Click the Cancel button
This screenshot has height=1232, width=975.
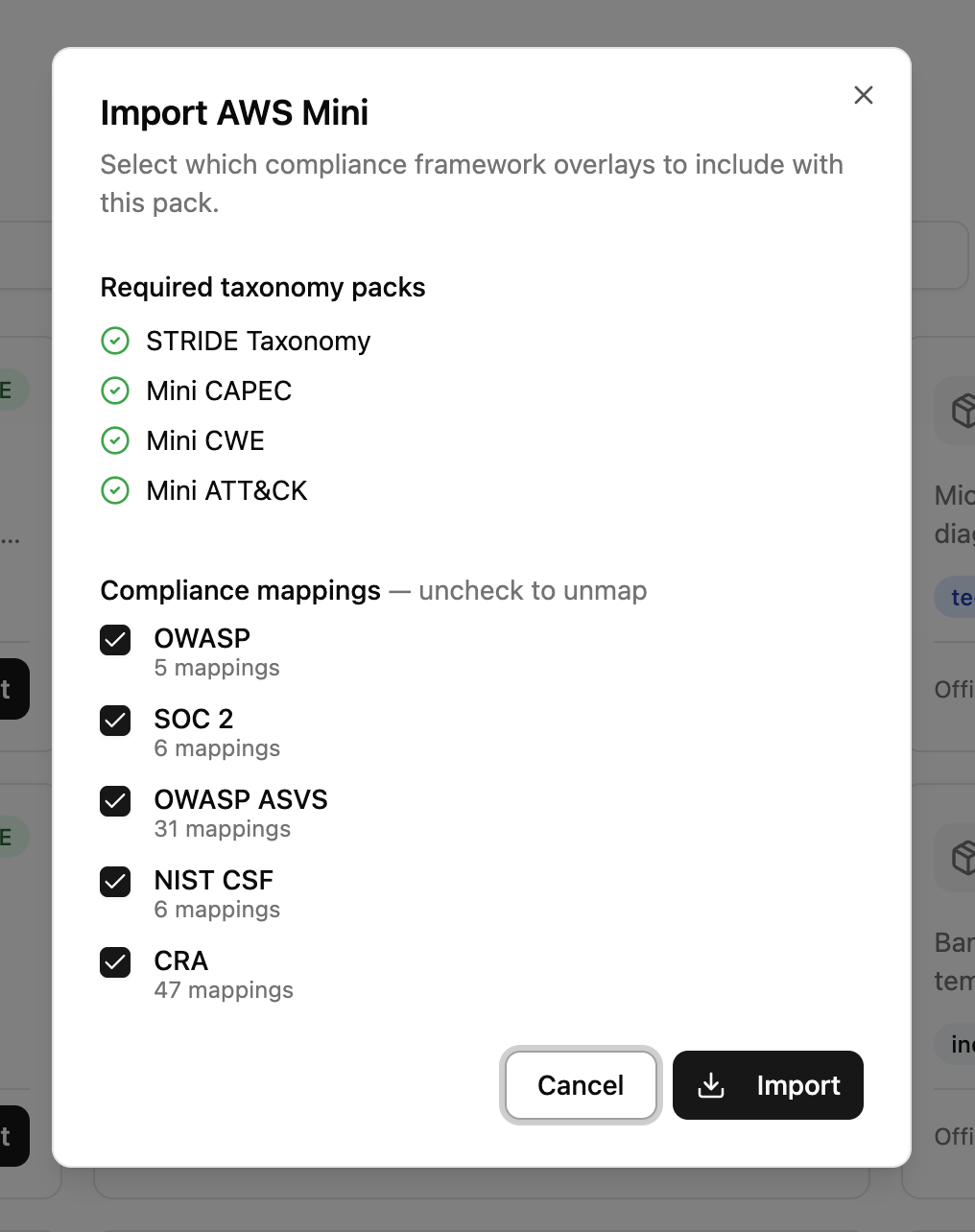[581, 1085]
